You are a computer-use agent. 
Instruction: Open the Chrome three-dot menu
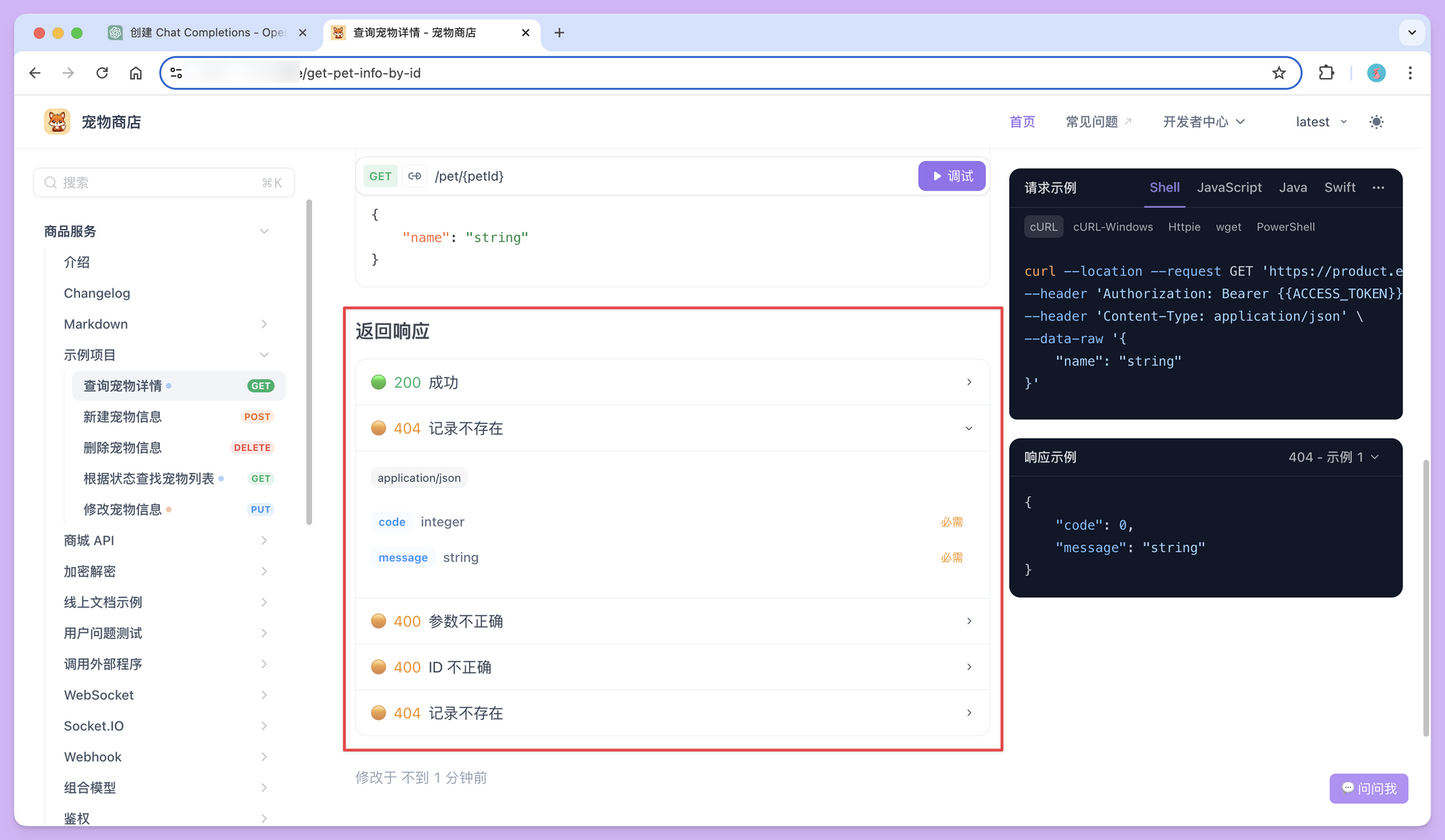tap(1410, 73)
